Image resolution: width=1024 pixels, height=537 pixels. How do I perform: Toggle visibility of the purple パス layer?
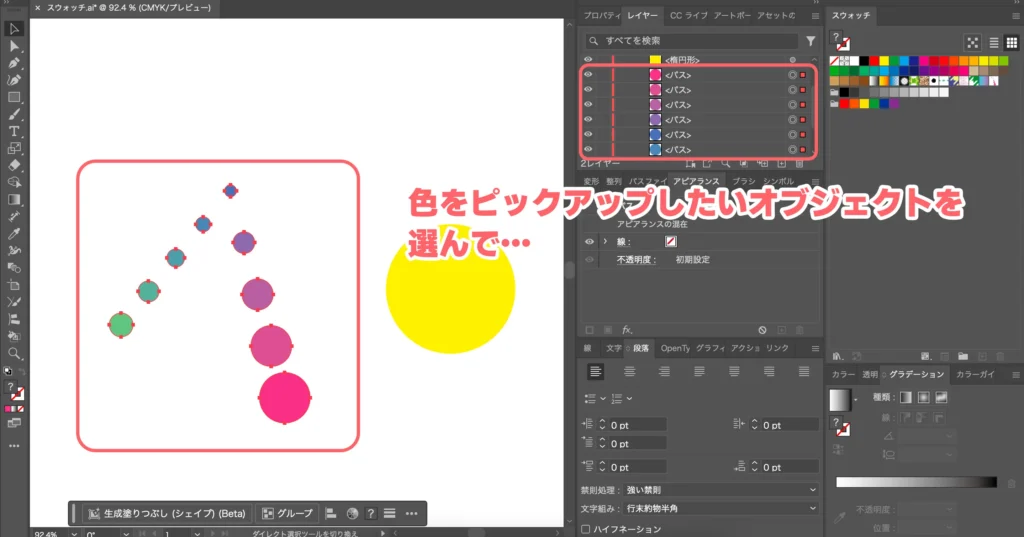[x=588, y=120]
